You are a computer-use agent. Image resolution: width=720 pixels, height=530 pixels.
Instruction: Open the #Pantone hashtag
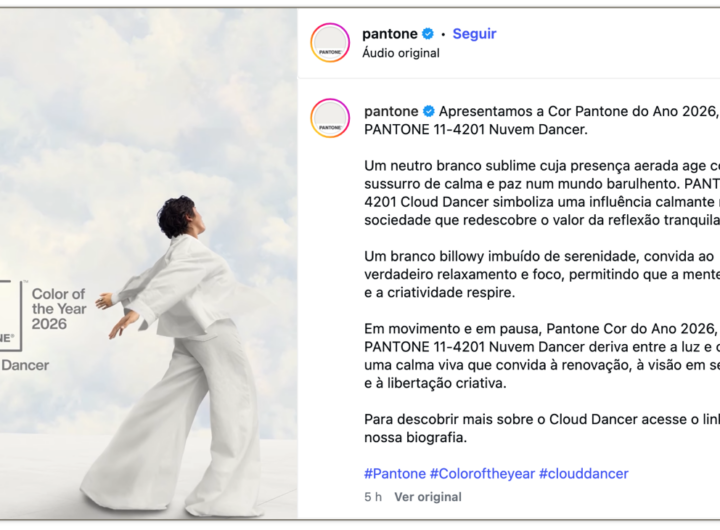[395, 474]
